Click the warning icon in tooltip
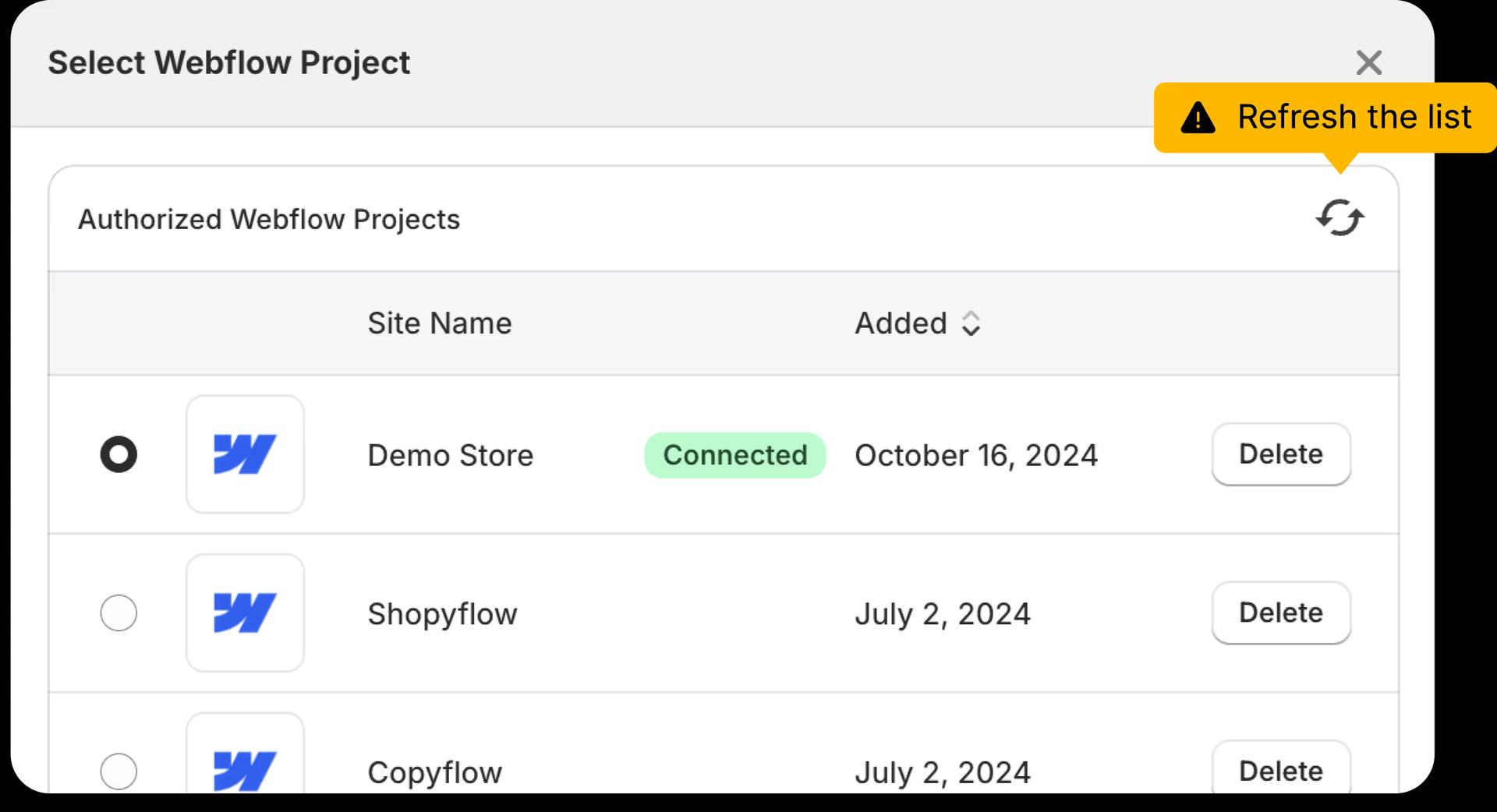 coord(1198,118)
